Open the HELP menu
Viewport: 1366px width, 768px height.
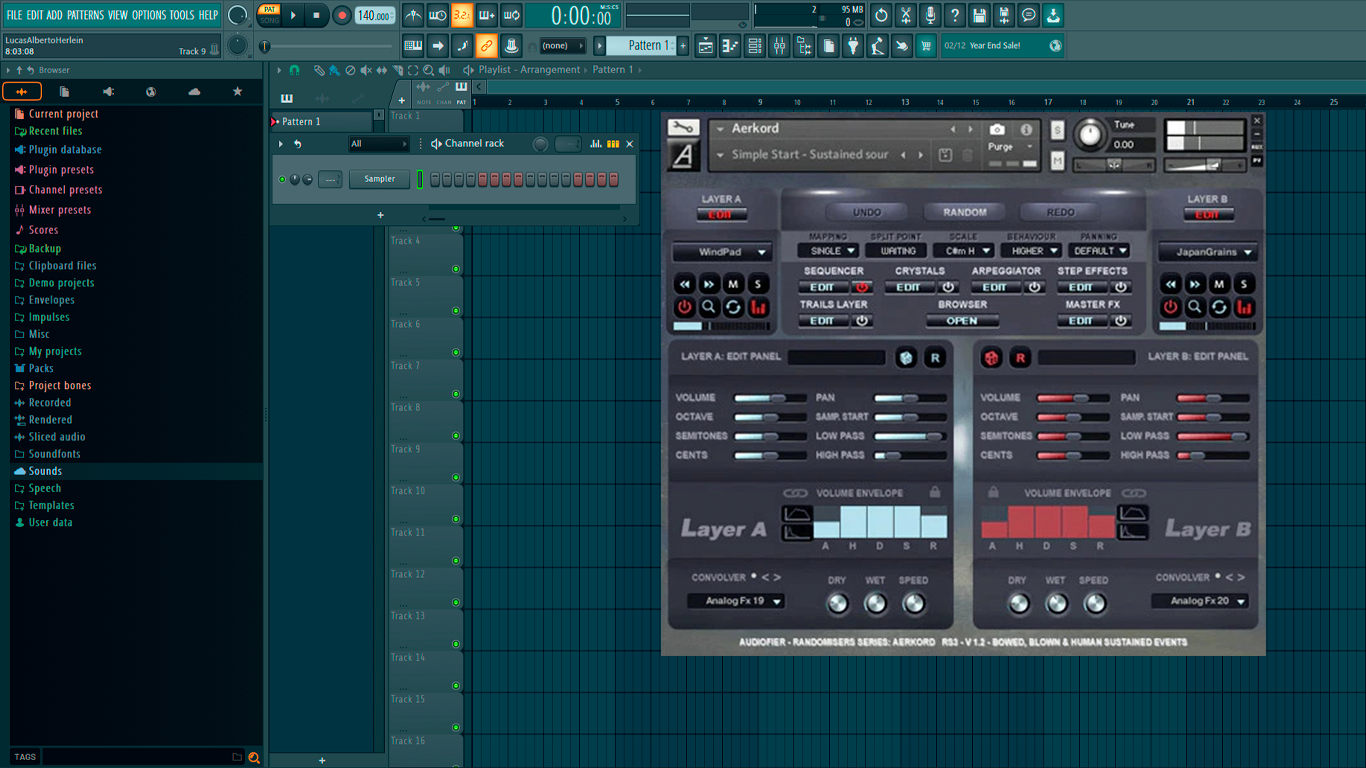[x=208, y=15]
